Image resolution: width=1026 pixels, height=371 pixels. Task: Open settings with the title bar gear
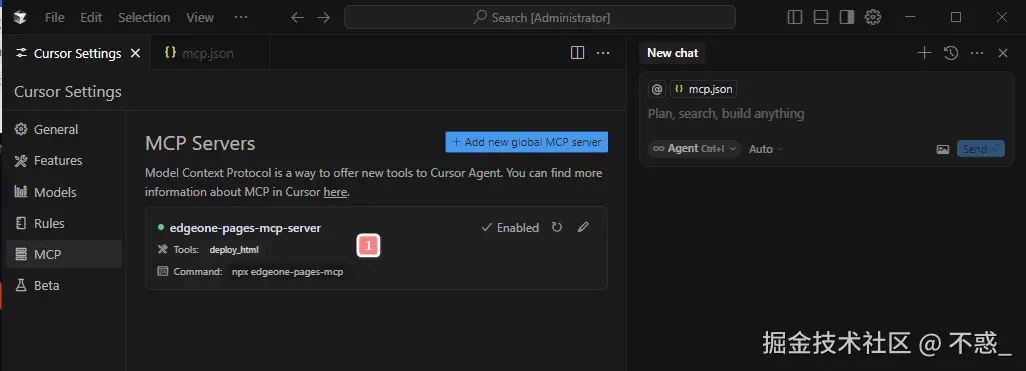(873, 18)
